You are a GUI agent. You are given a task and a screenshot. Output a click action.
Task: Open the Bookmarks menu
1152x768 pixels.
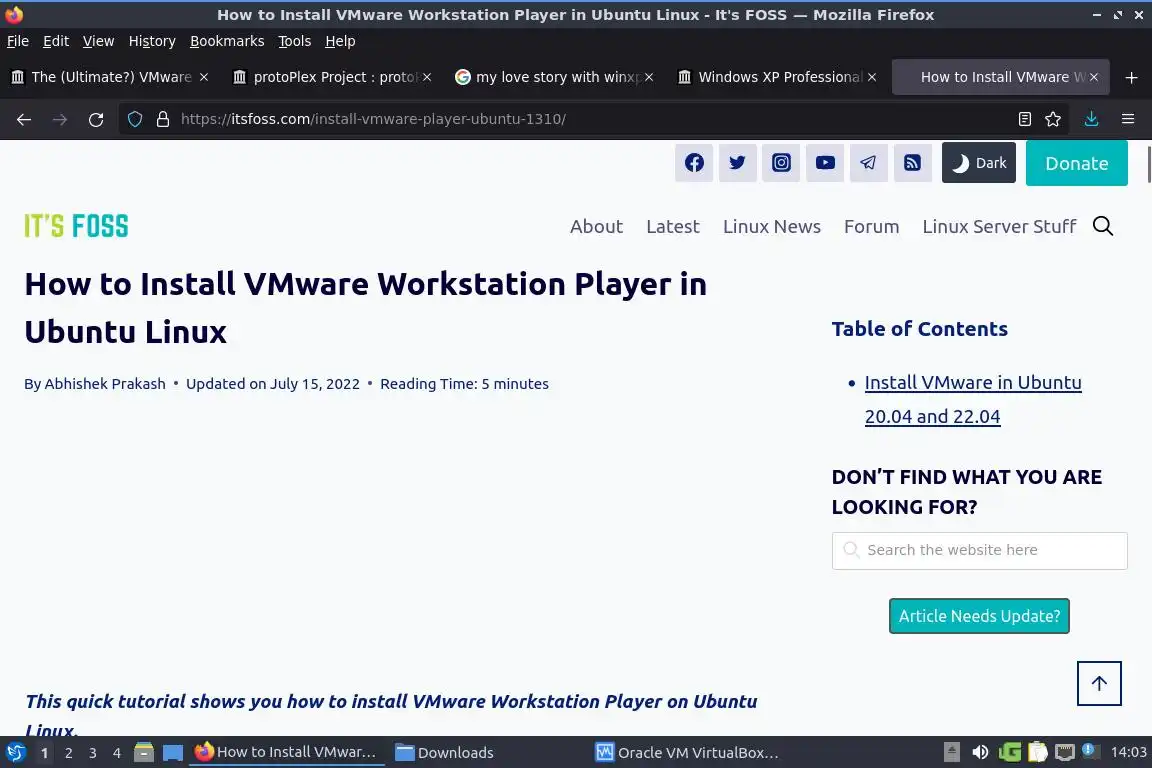click(227, 41)
